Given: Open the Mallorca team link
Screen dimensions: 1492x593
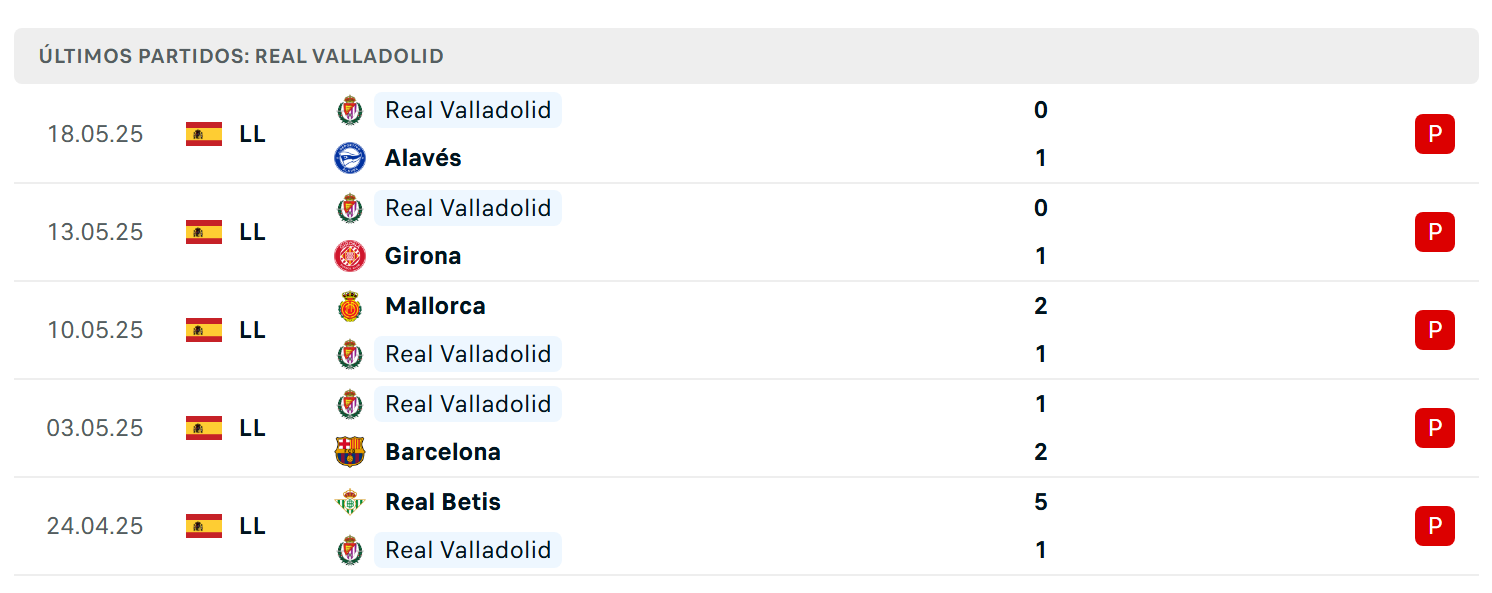Looking at the screenshot, I should [435, 306].
